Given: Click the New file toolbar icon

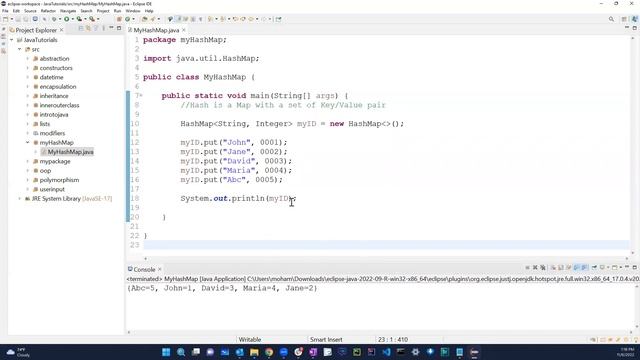Looking at the screenshot, I should [x=5, y=19].
